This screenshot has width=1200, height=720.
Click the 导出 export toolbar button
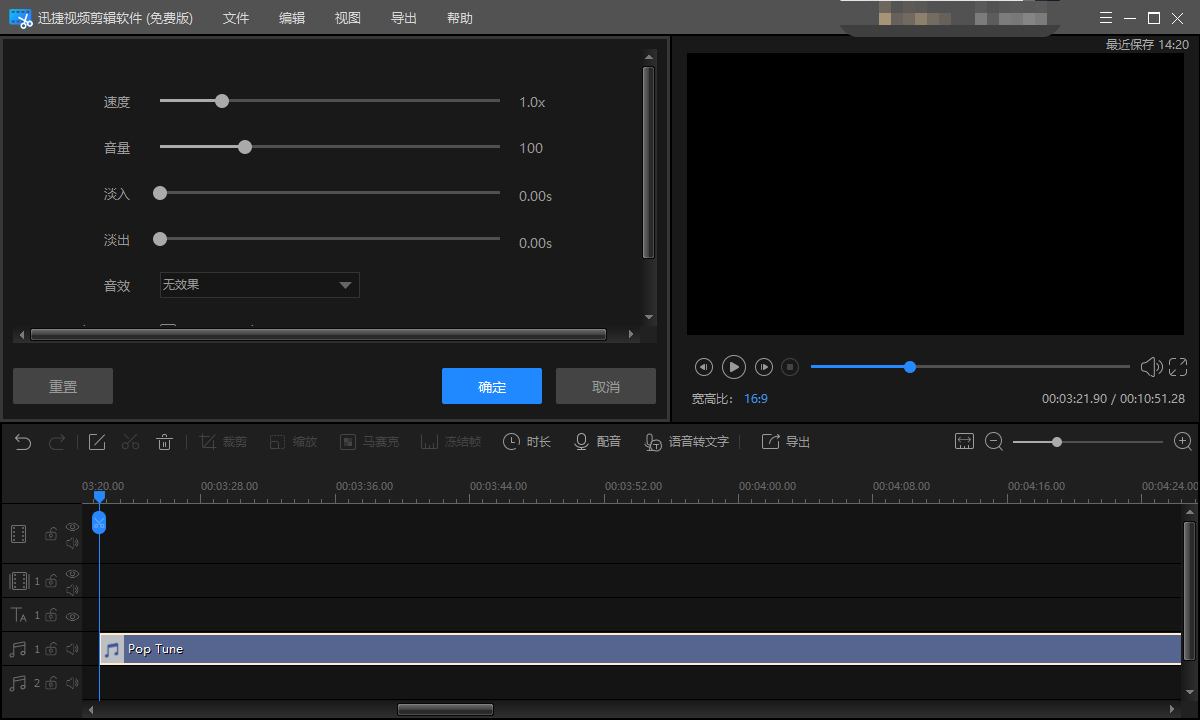(x=786, y=442)
